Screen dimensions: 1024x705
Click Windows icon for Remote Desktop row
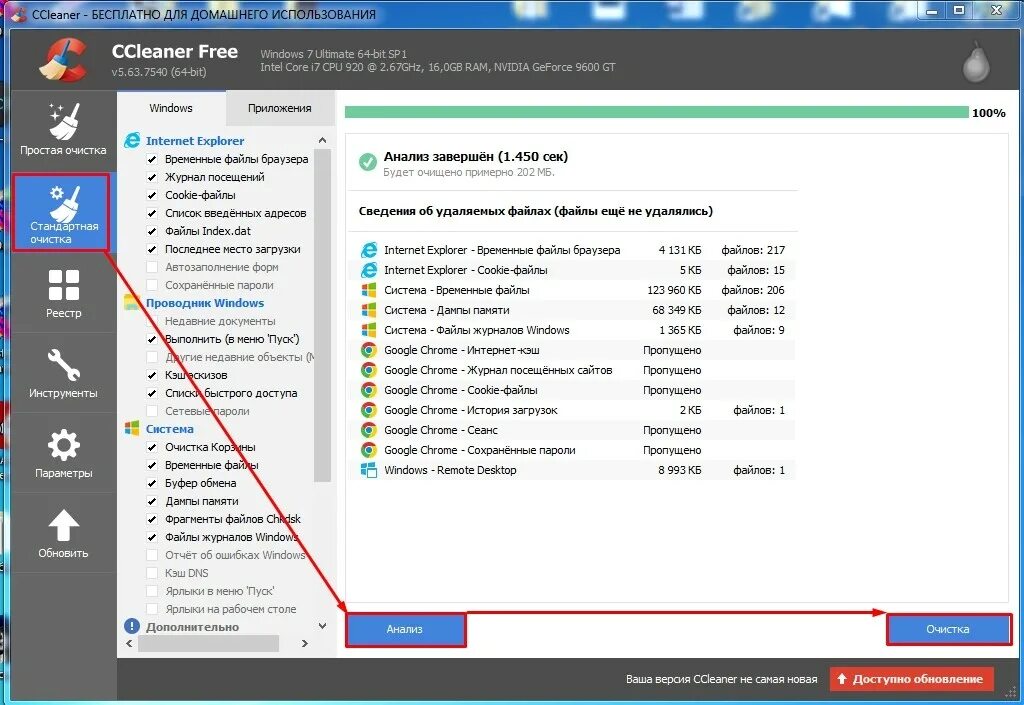pyautogui.click(x=369, y=470)
